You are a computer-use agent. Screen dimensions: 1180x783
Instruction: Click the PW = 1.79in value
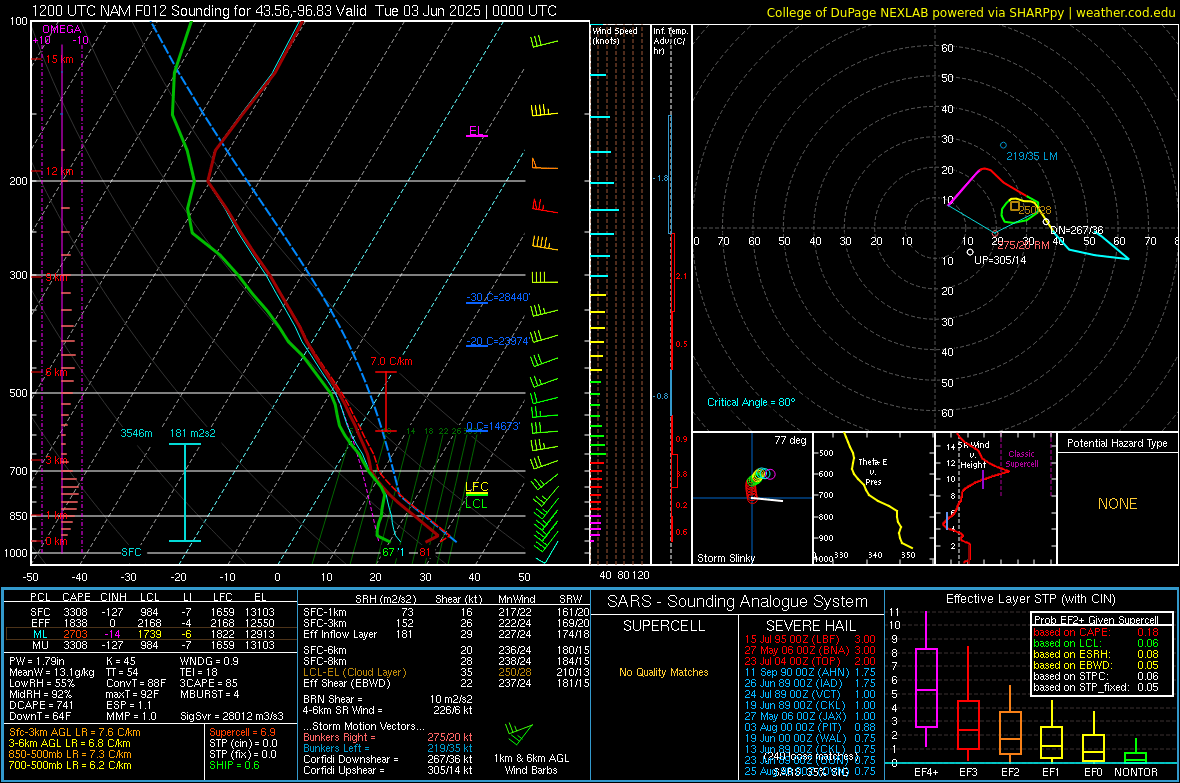(37, 661)
